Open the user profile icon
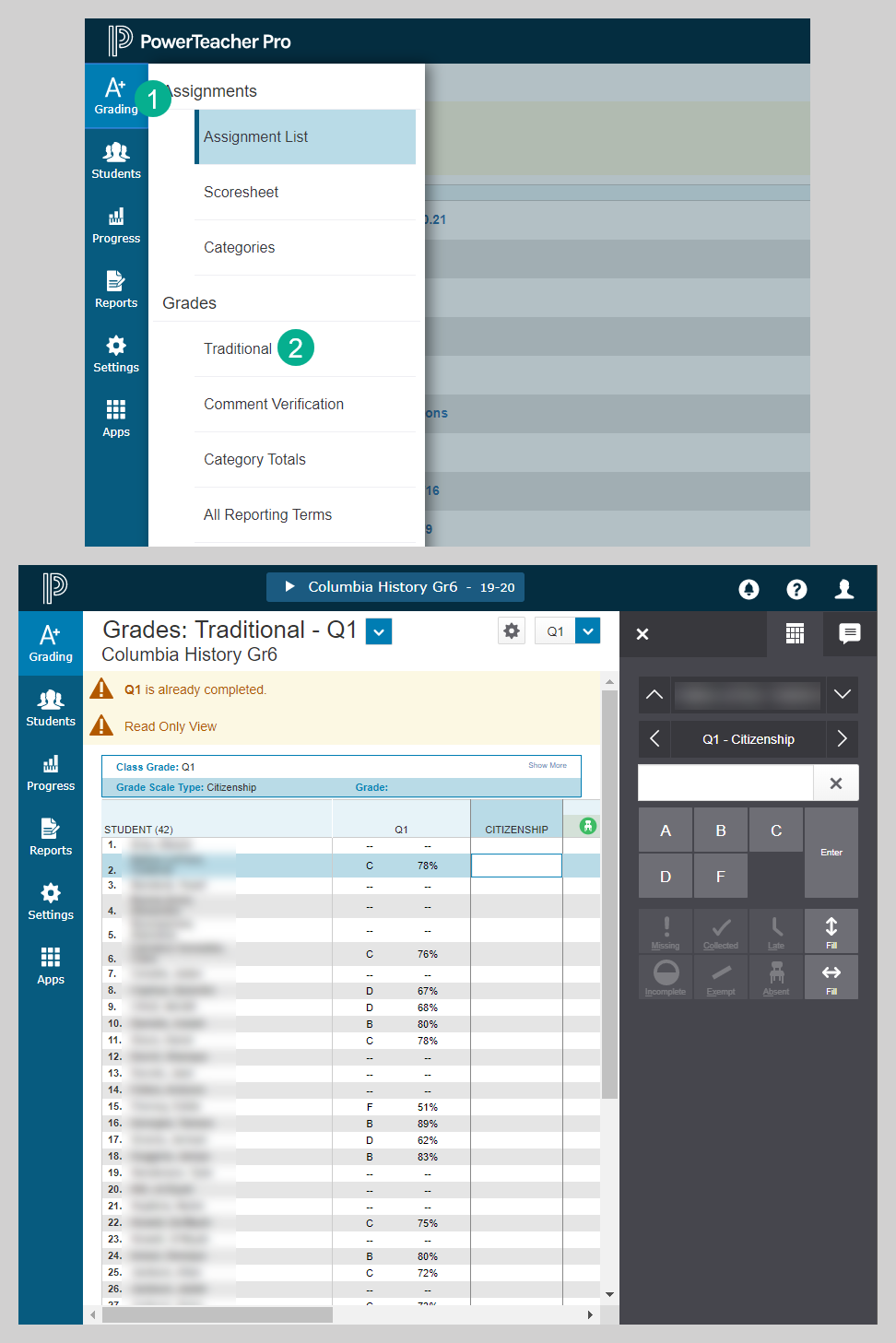The width and height of the screenshot is (896, 1343). click(x=843, y=589)
